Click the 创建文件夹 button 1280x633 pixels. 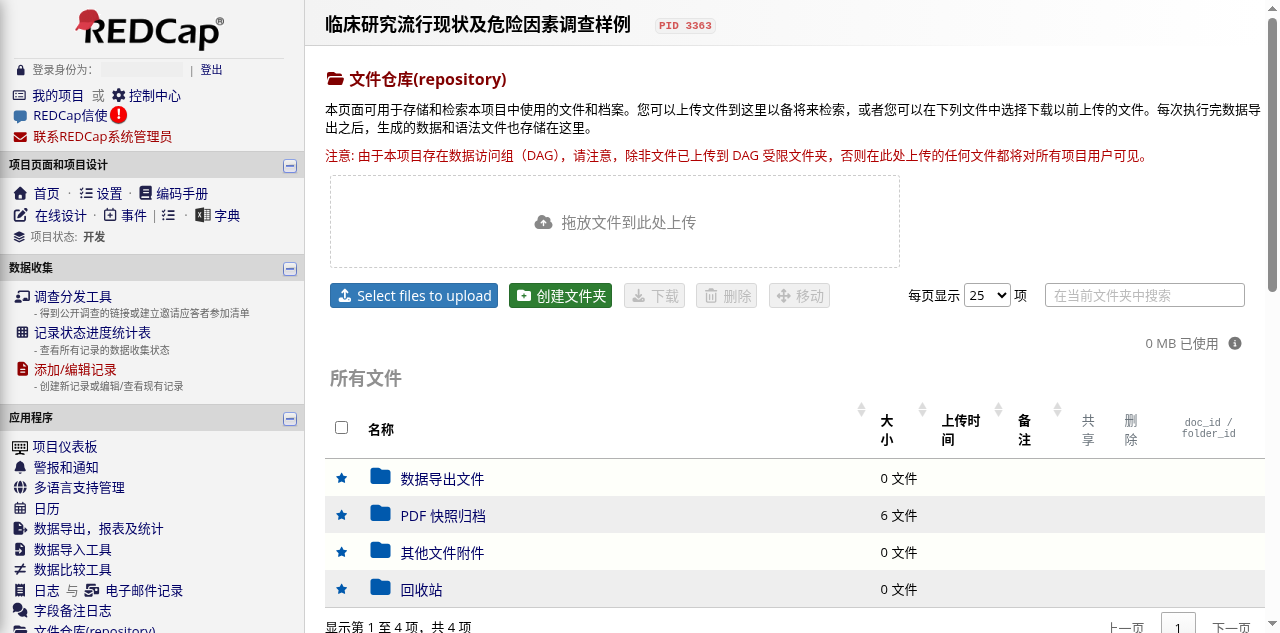(560, 296)
